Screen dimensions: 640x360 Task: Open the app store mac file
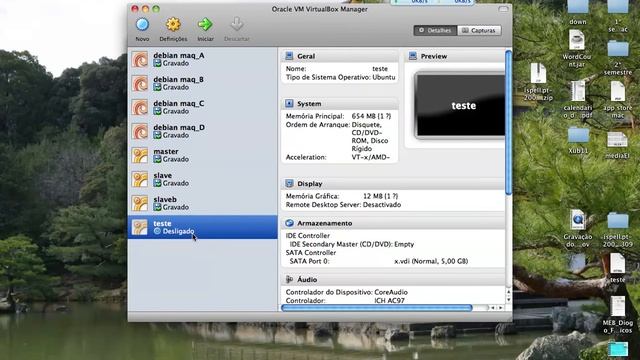click(x=618, y=100)
